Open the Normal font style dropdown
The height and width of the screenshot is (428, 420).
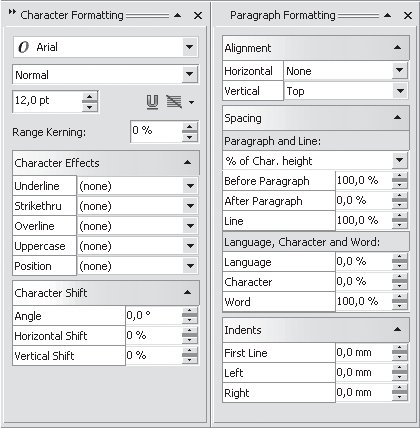[x=190, y=74]
